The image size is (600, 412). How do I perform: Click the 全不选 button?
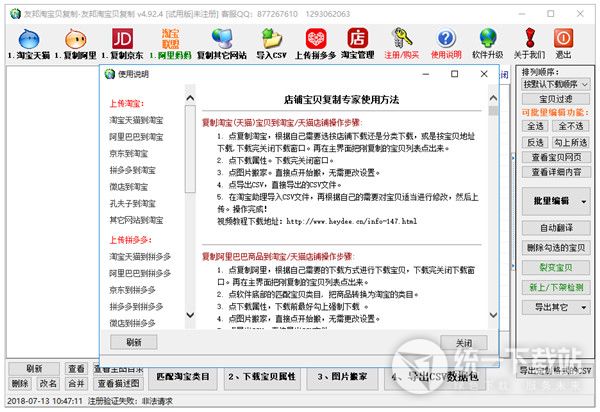point(571,126)
